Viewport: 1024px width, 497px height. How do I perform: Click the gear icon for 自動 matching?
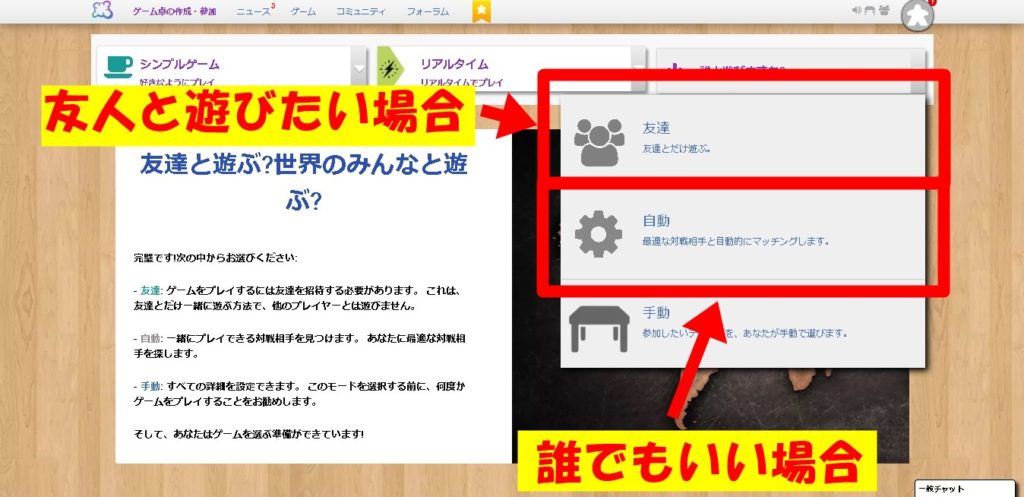pos(598,232)
